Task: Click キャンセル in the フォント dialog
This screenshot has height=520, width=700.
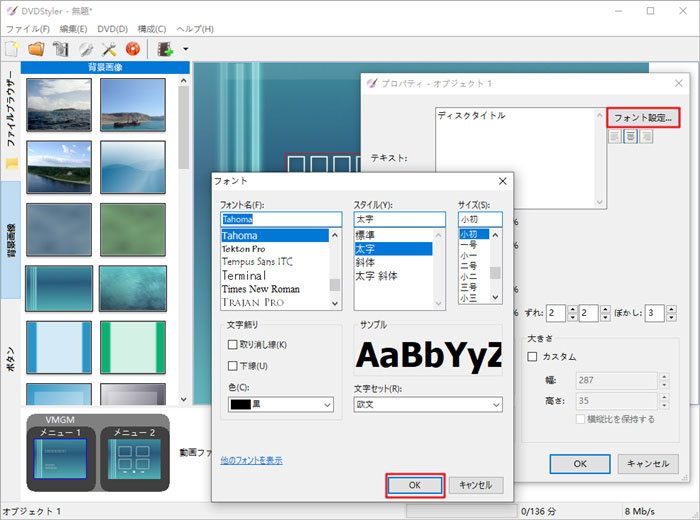Action: click(476, 485)
